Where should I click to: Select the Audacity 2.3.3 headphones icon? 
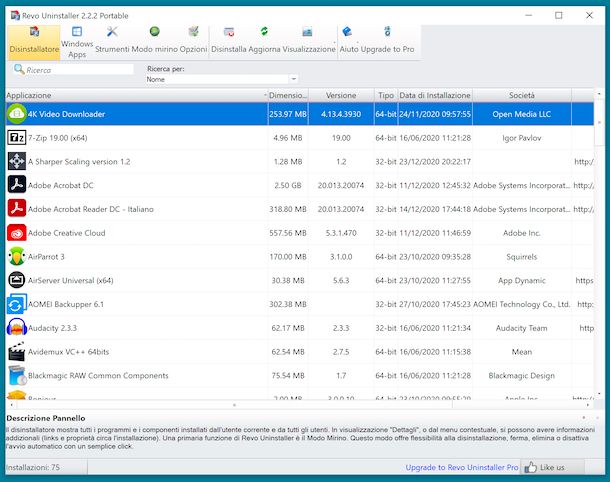coord(16,328)
